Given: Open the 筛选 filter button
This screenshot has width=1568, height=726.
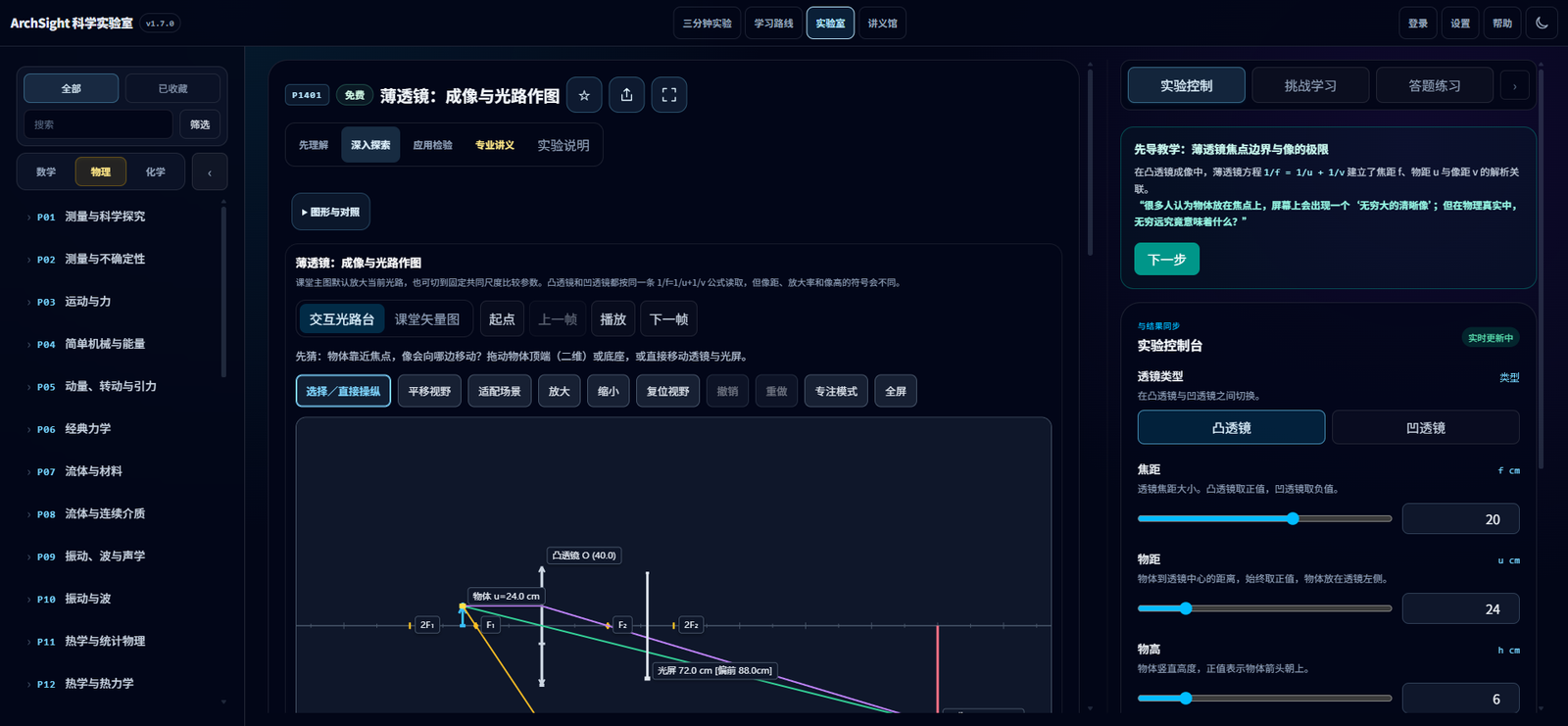Looking at the screenshot, I should pyautogui.click(x=200, y=124).
